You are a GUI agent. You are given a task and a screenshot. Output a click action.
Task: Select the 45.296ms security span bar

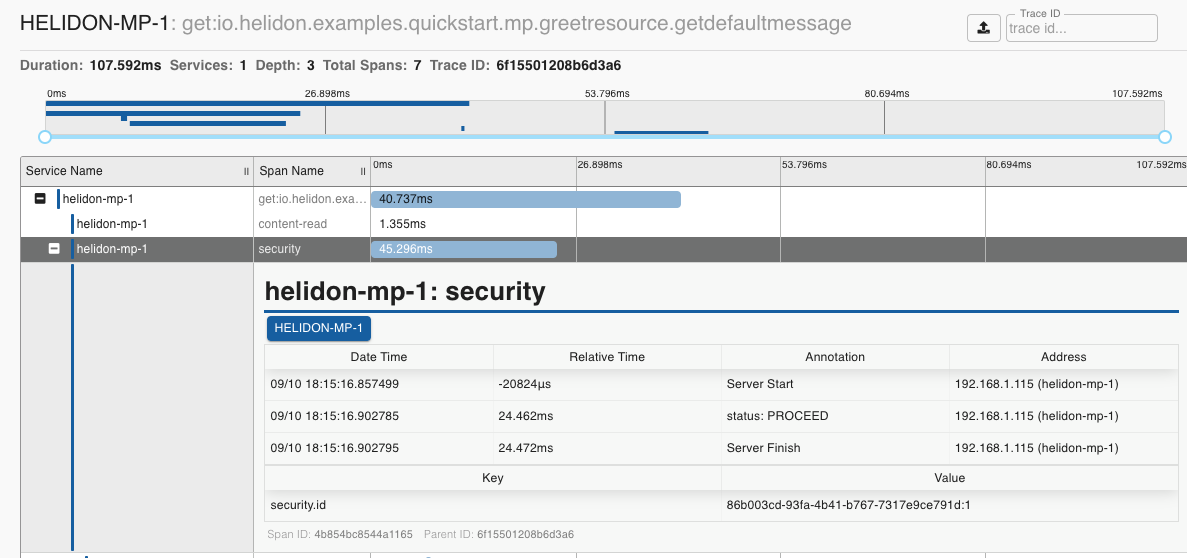464,249
